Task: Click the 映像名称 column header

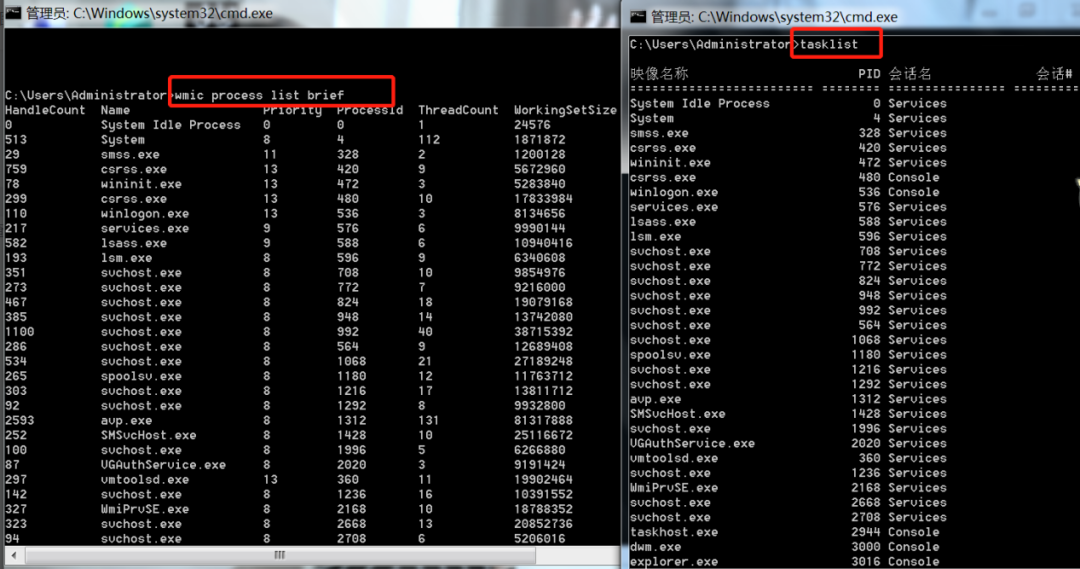Action: (x=659, y=74)
